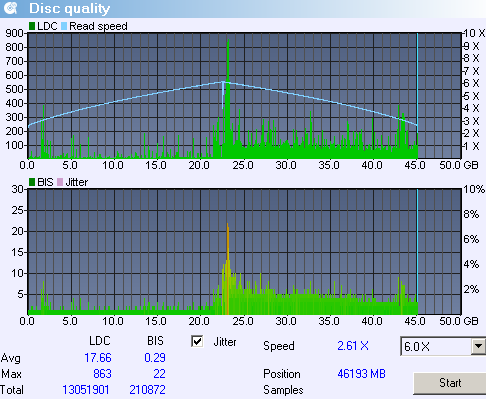
Task: Click the LDC average value 17.66
Action: pos(98,358)
